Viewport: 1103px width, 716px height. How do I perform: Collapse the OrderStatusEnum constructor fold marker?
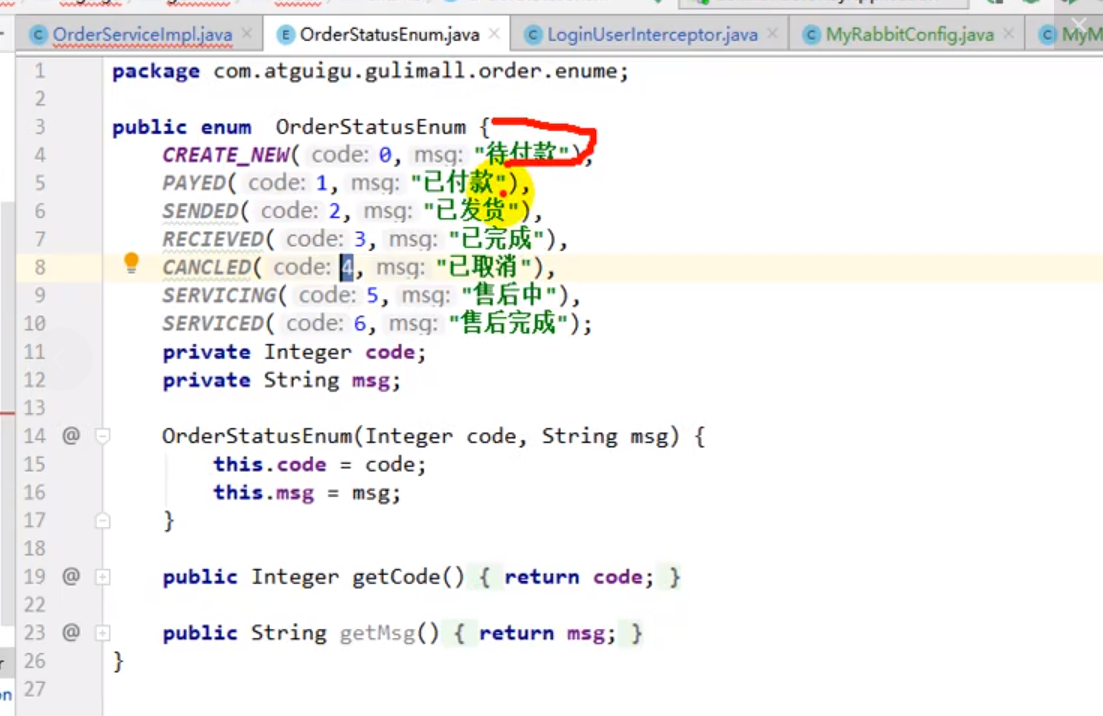(102, 436)
